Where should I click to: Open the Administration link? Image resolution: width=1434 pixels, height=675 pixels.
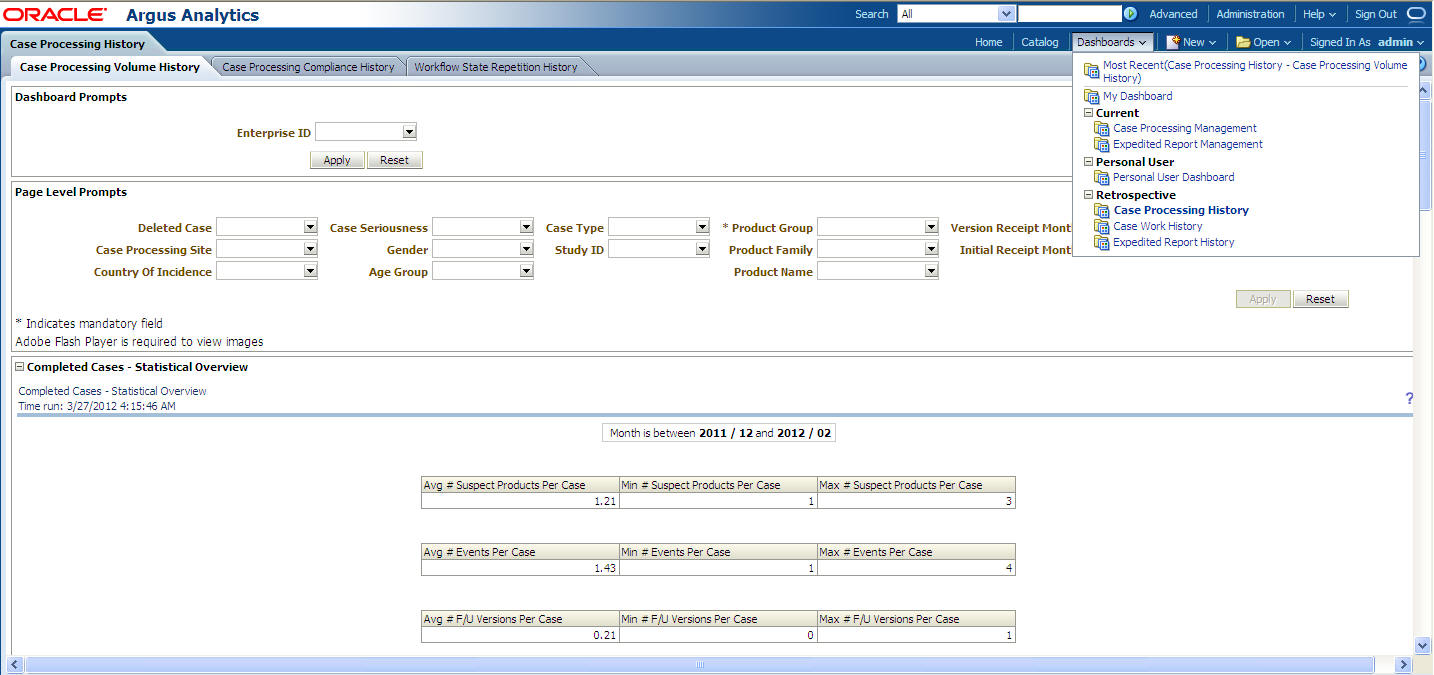[x=1250, y=14]
